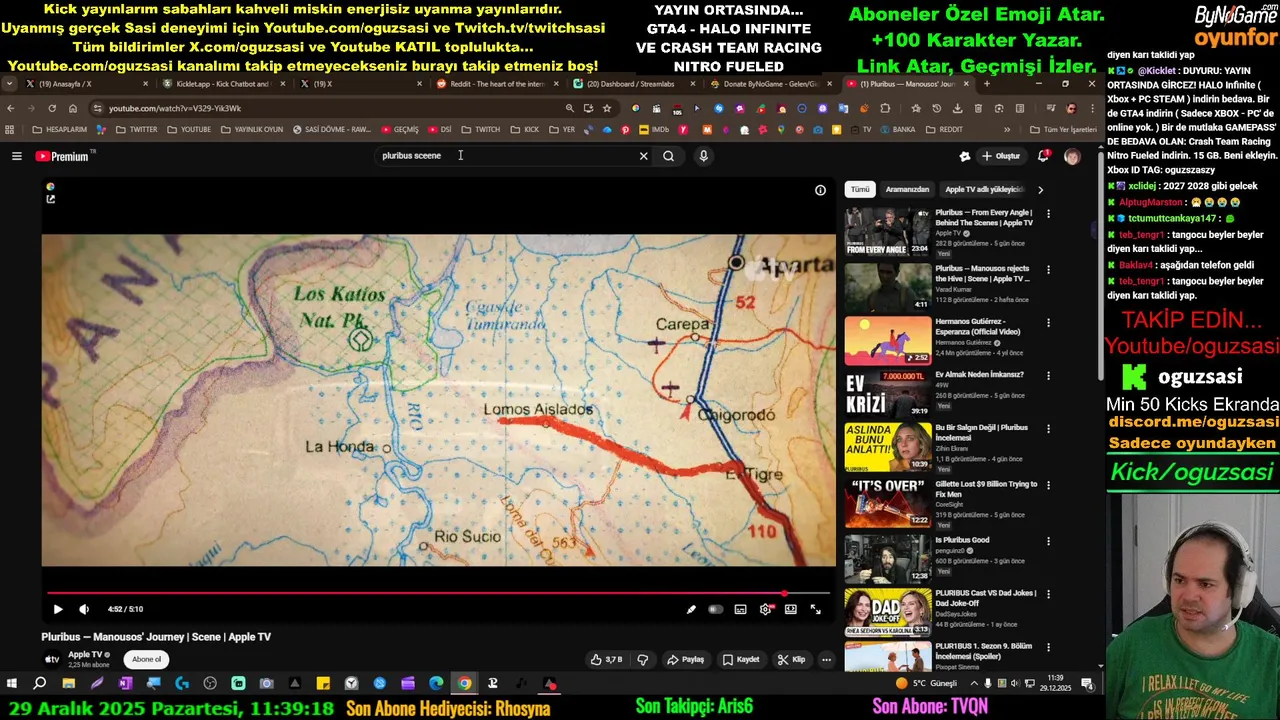Open the YAYINLIK OYUN bookmarks folder
The height and width of the screenshot is (720, 1280).
252,129
